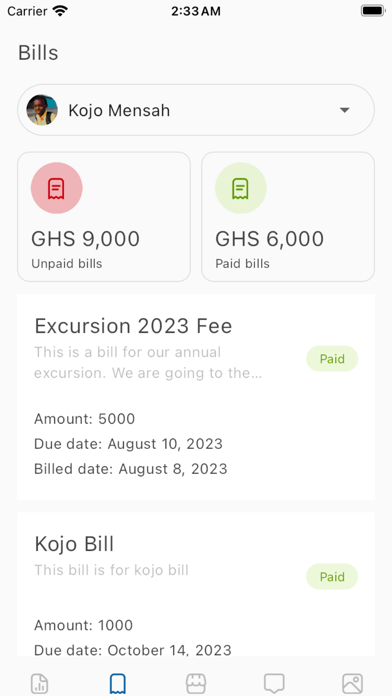392x696 pixels.
Task: Click Kojo Mensah's profile photo
Action: (x=42, y=110)
